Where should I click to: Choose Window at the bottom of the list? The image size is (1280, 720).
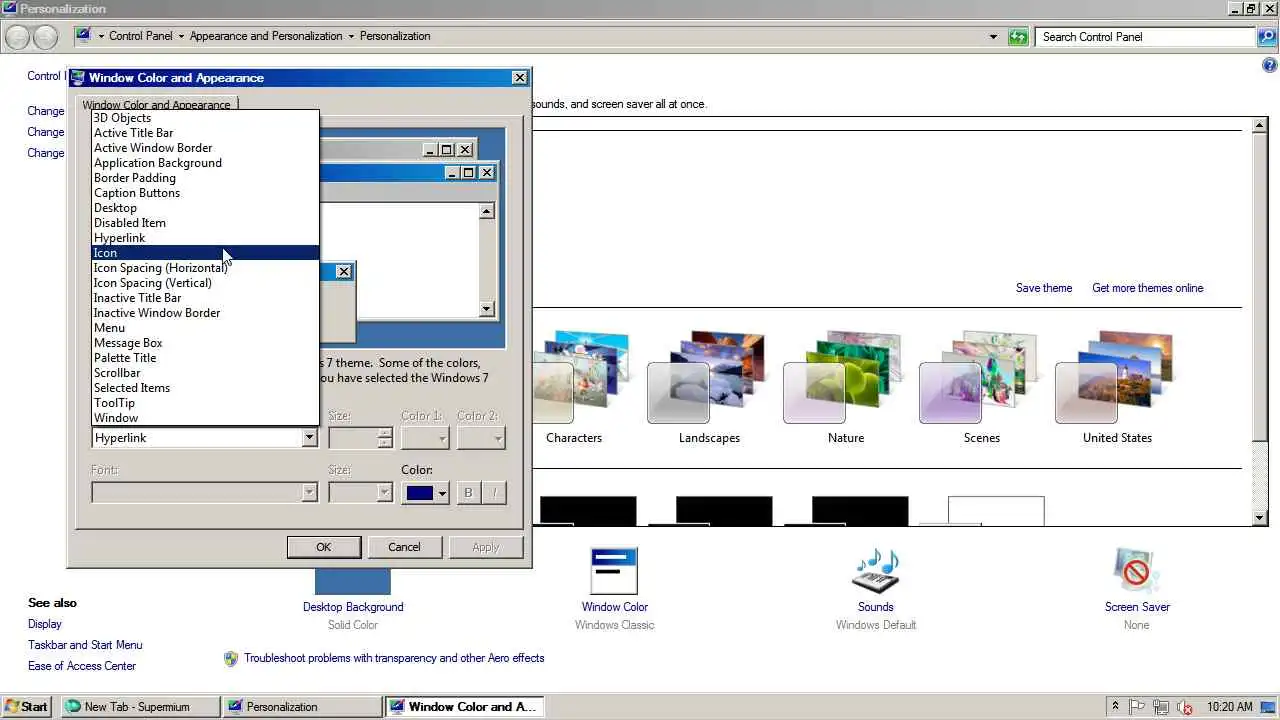pyautogui.click(x=205, y=418)
